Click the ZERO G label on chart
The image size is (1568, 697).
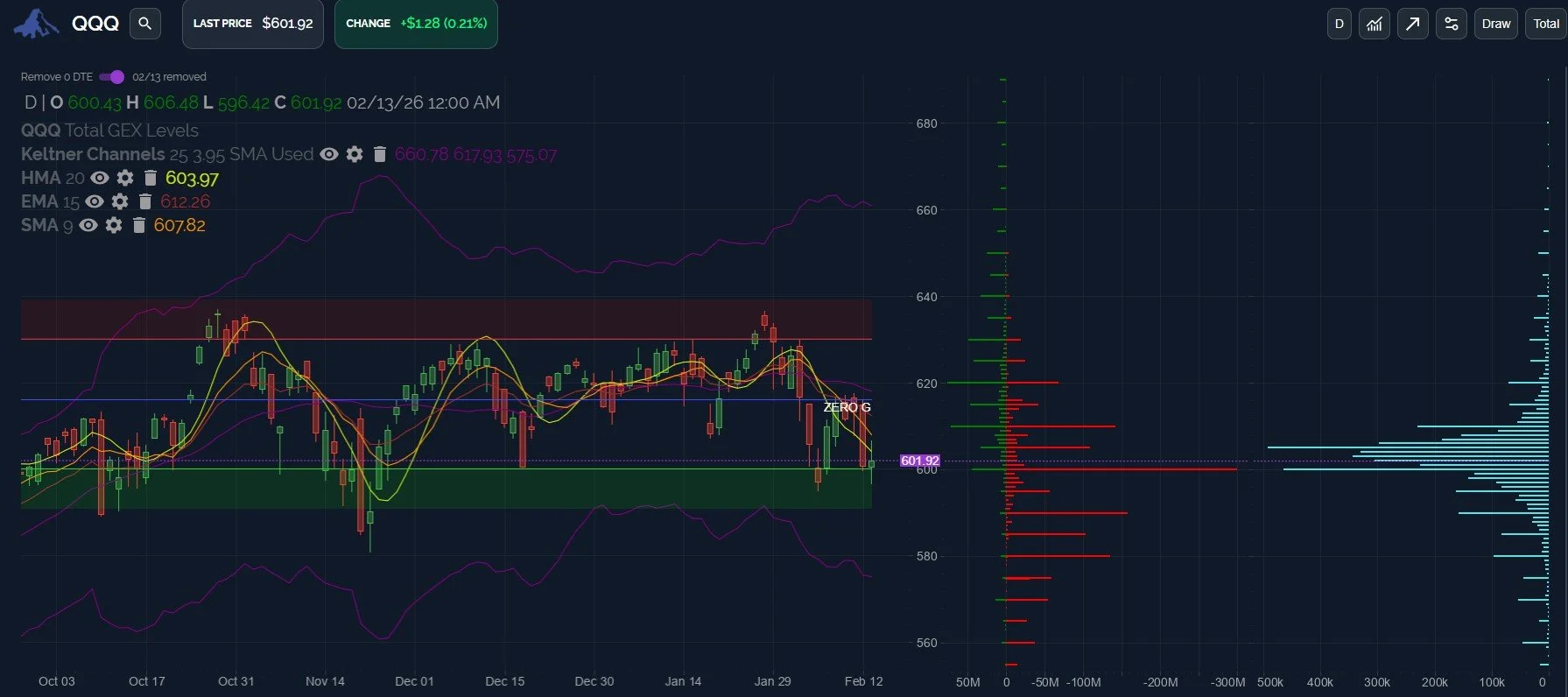(x=847, y=407)
